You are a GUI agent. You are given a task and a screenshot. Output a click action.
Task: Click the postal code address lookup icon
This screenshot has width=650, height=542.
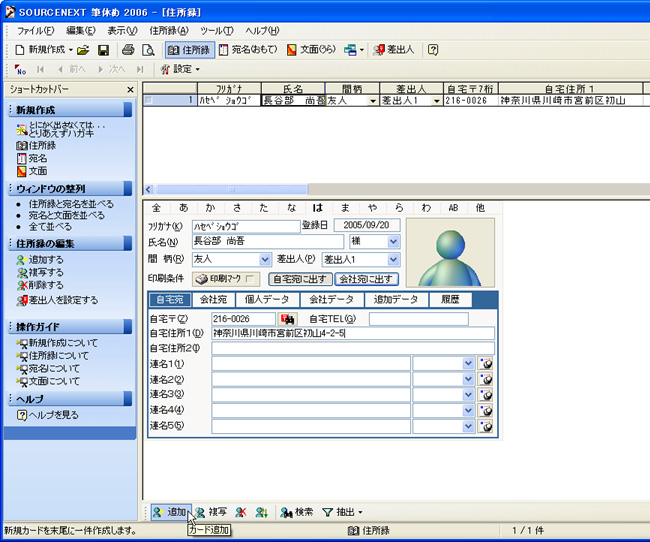(288, 319)
